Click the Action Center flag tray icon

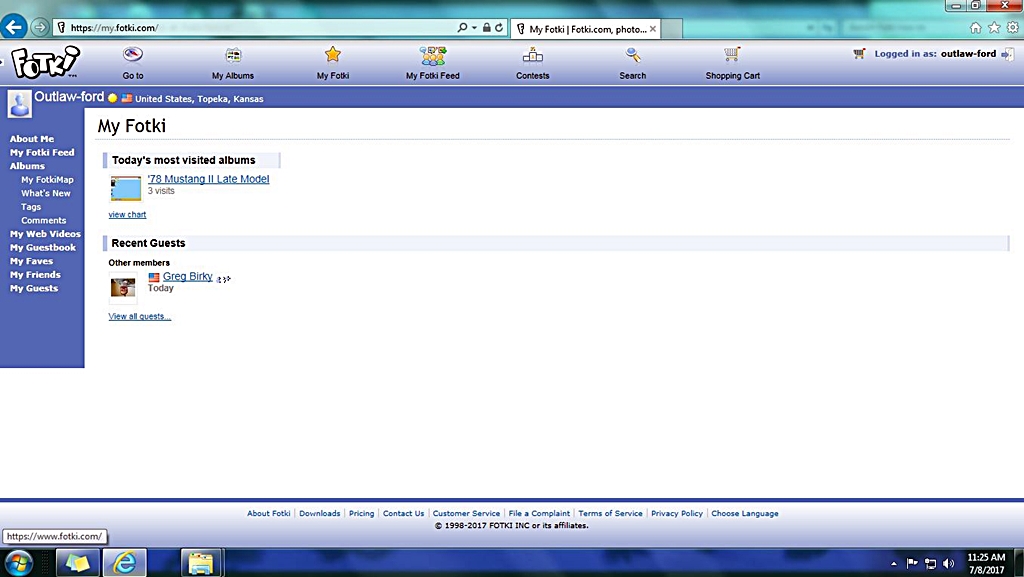pos(912,563)
